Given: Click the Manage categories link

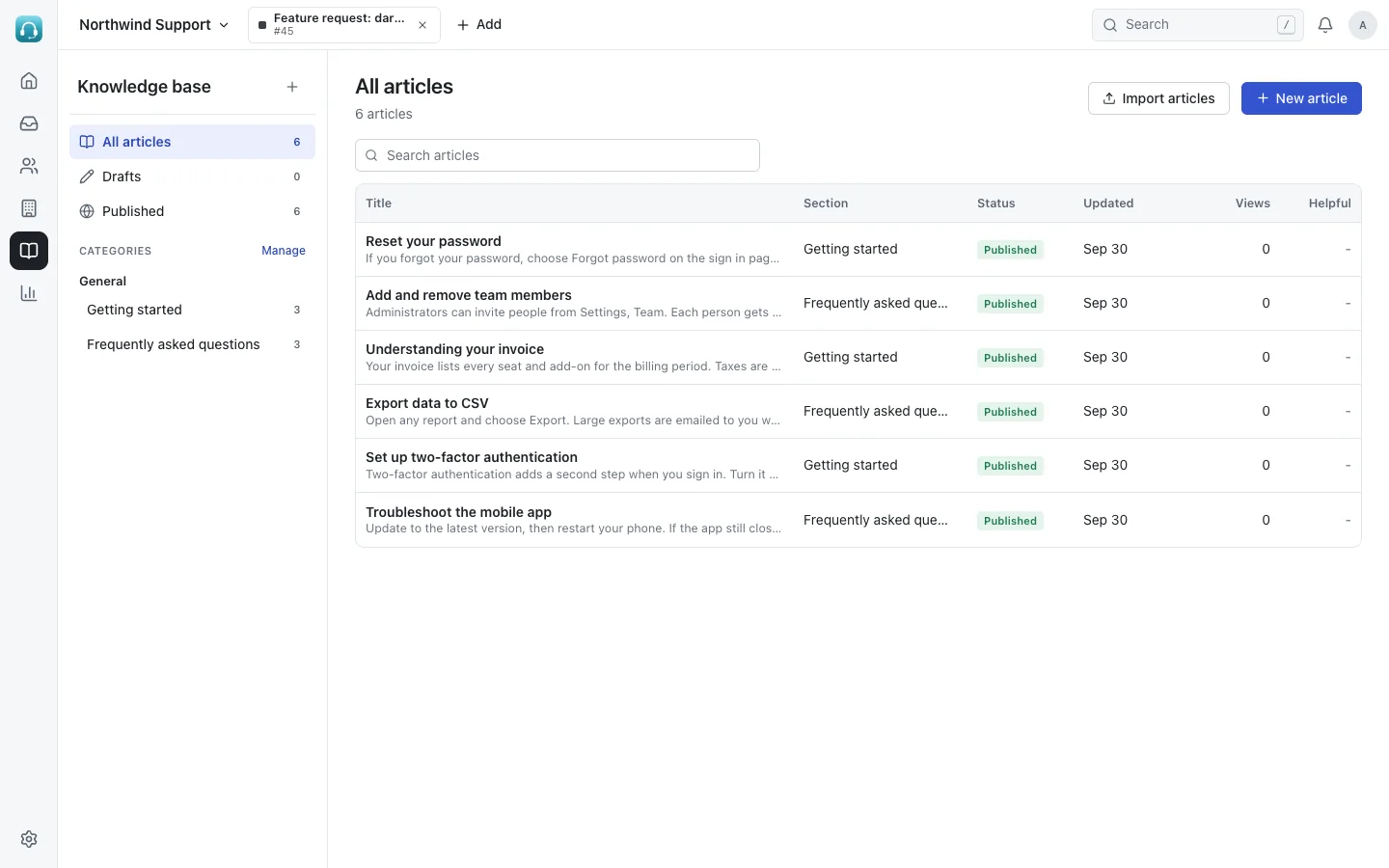Looking at the screenshot, I should tap(284, 251).
